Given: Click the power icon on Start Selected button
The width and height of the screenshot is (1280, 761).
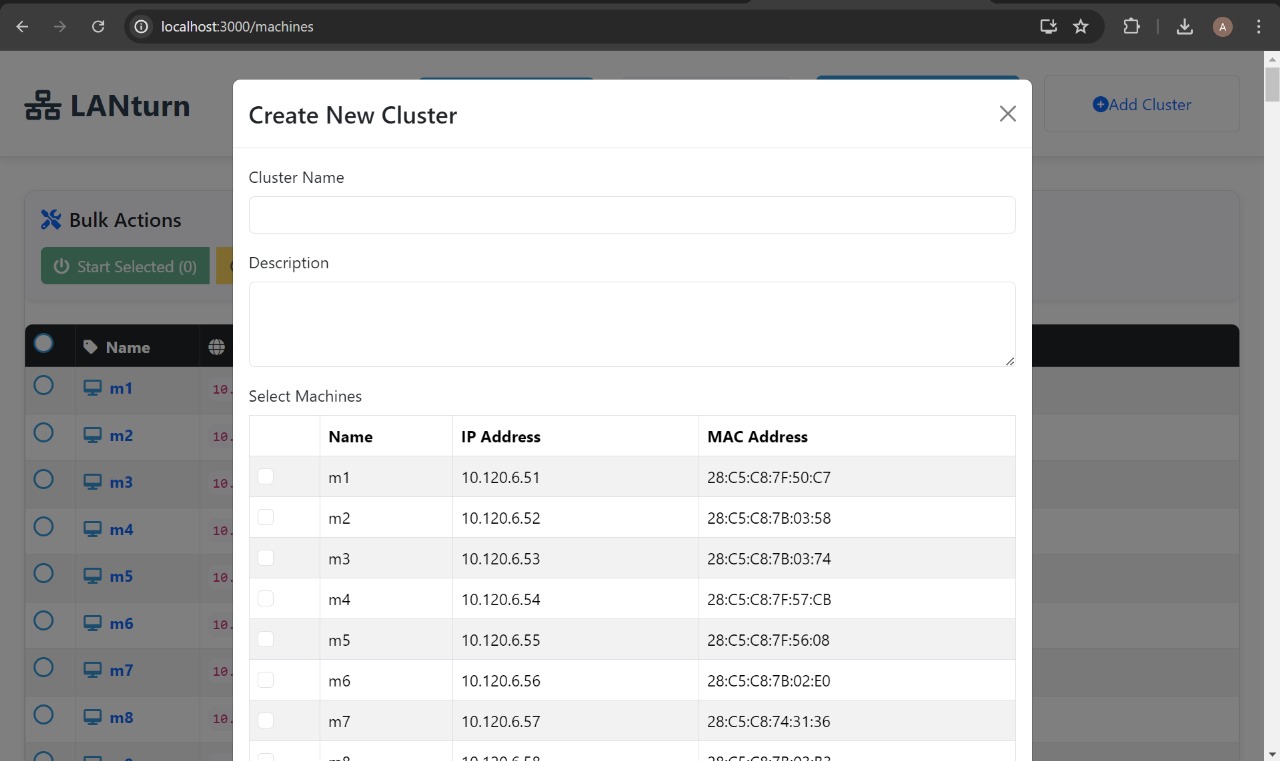Looking at the screenshot, I should point(62,266).
